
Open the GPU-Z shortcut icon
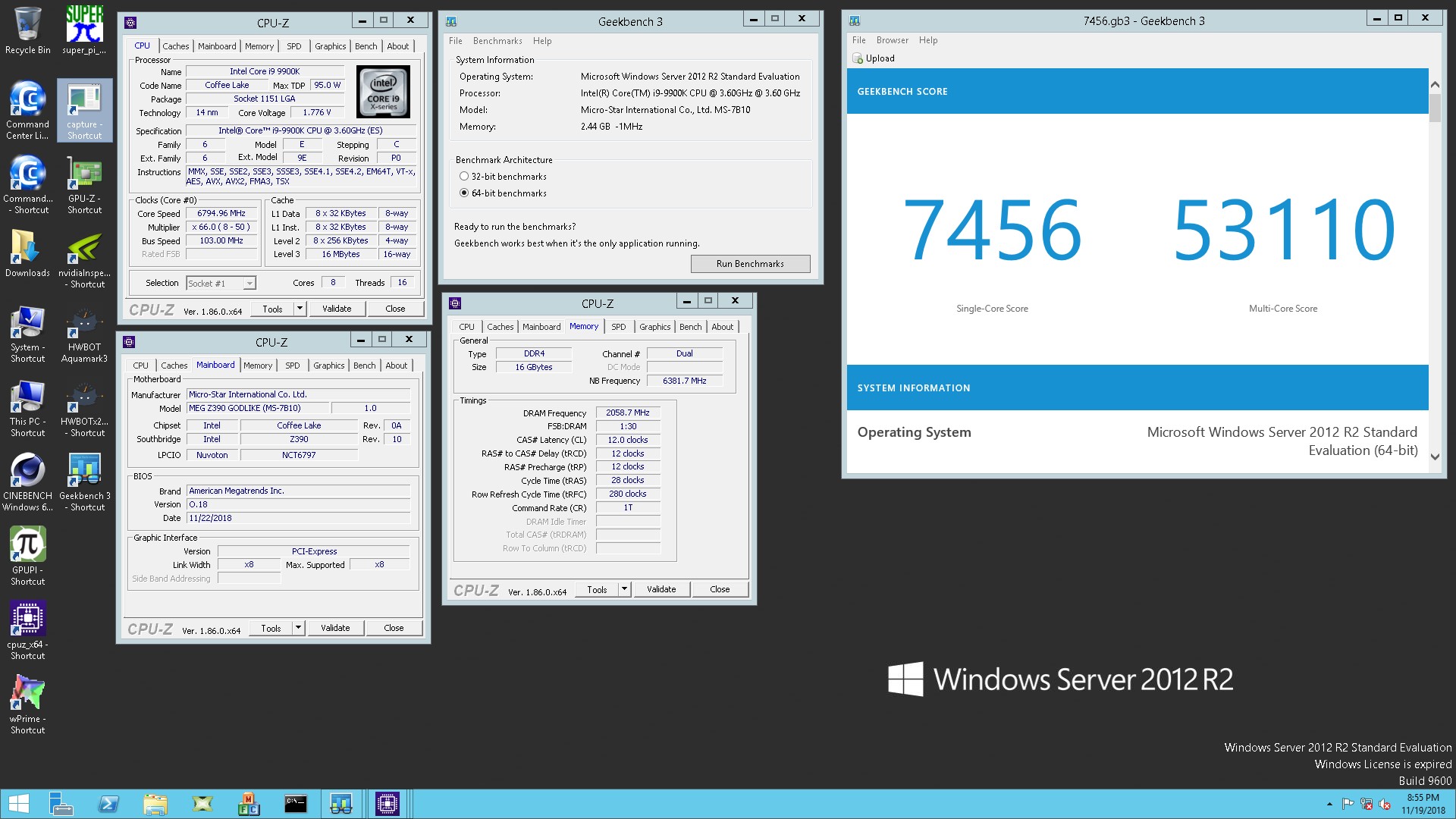pyautogui.click(x=84, y=185)
